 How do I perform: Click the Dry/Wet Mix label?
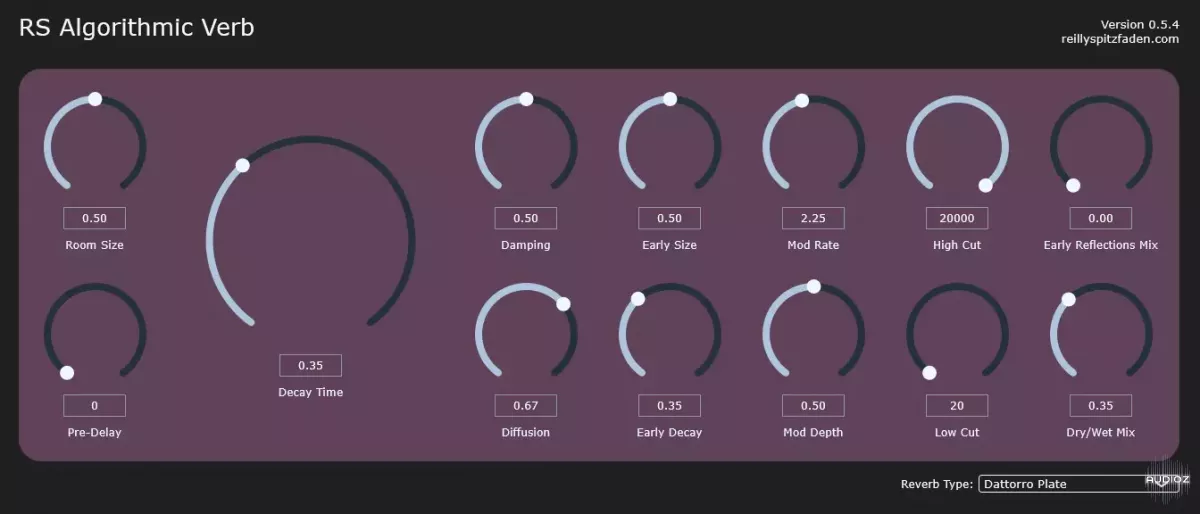coord(1100,433)
